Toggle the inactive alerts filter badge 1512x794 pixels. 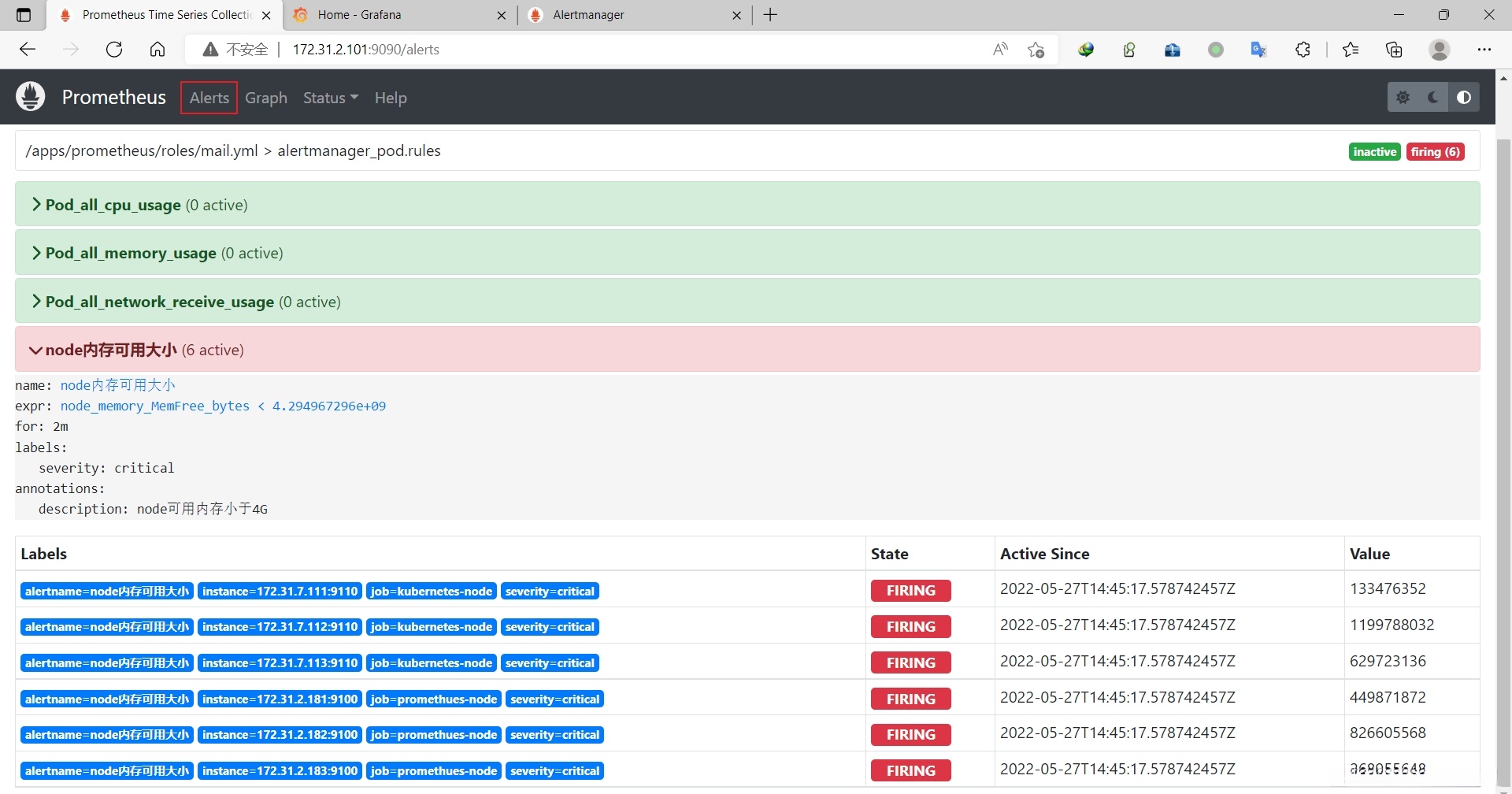(1375, 152)
